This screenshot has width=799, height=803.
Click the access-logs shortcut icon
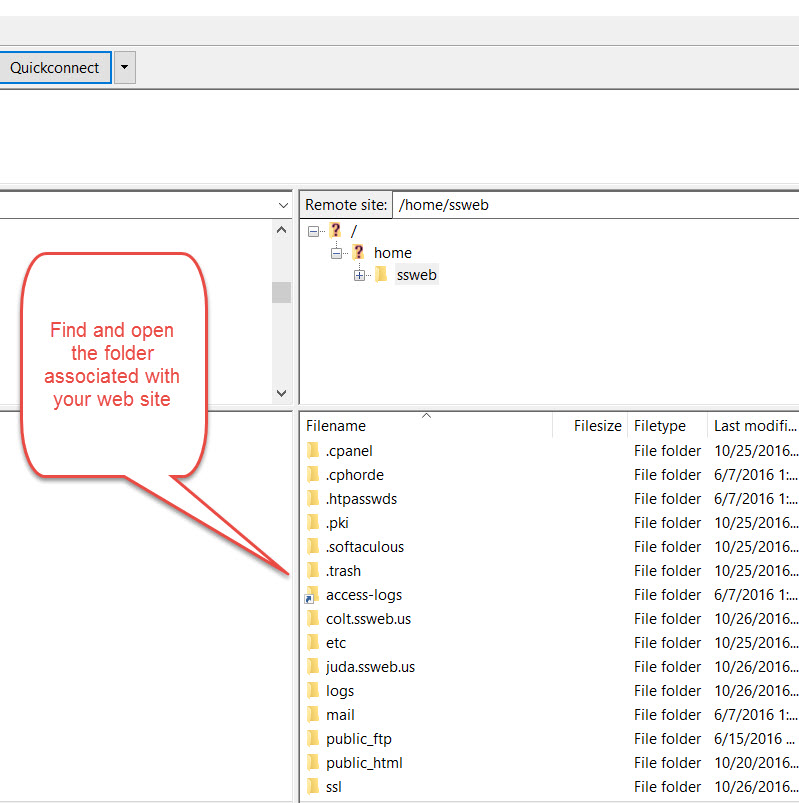pos(313,595)
